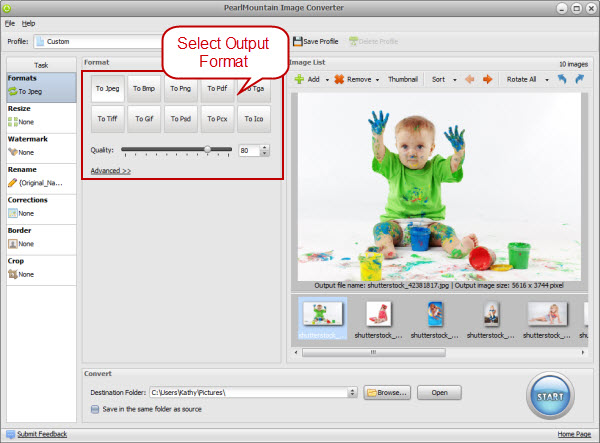This screenshot has width=600, height=443.
Task: Decrease quality value with down stepper
Action: pyautogui.click(x=264, y=153)
